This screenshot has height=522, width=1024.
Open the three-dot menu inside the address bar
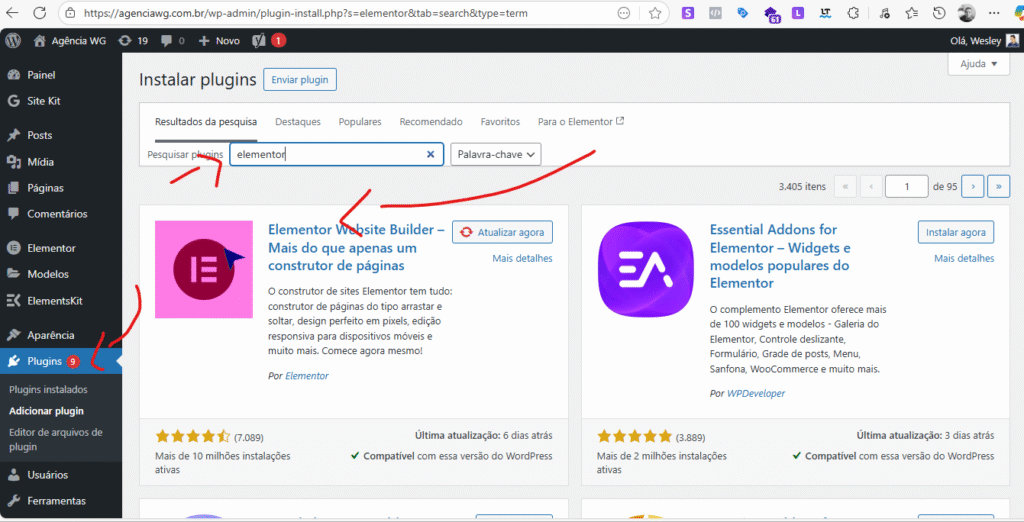[x=624, y=13]
